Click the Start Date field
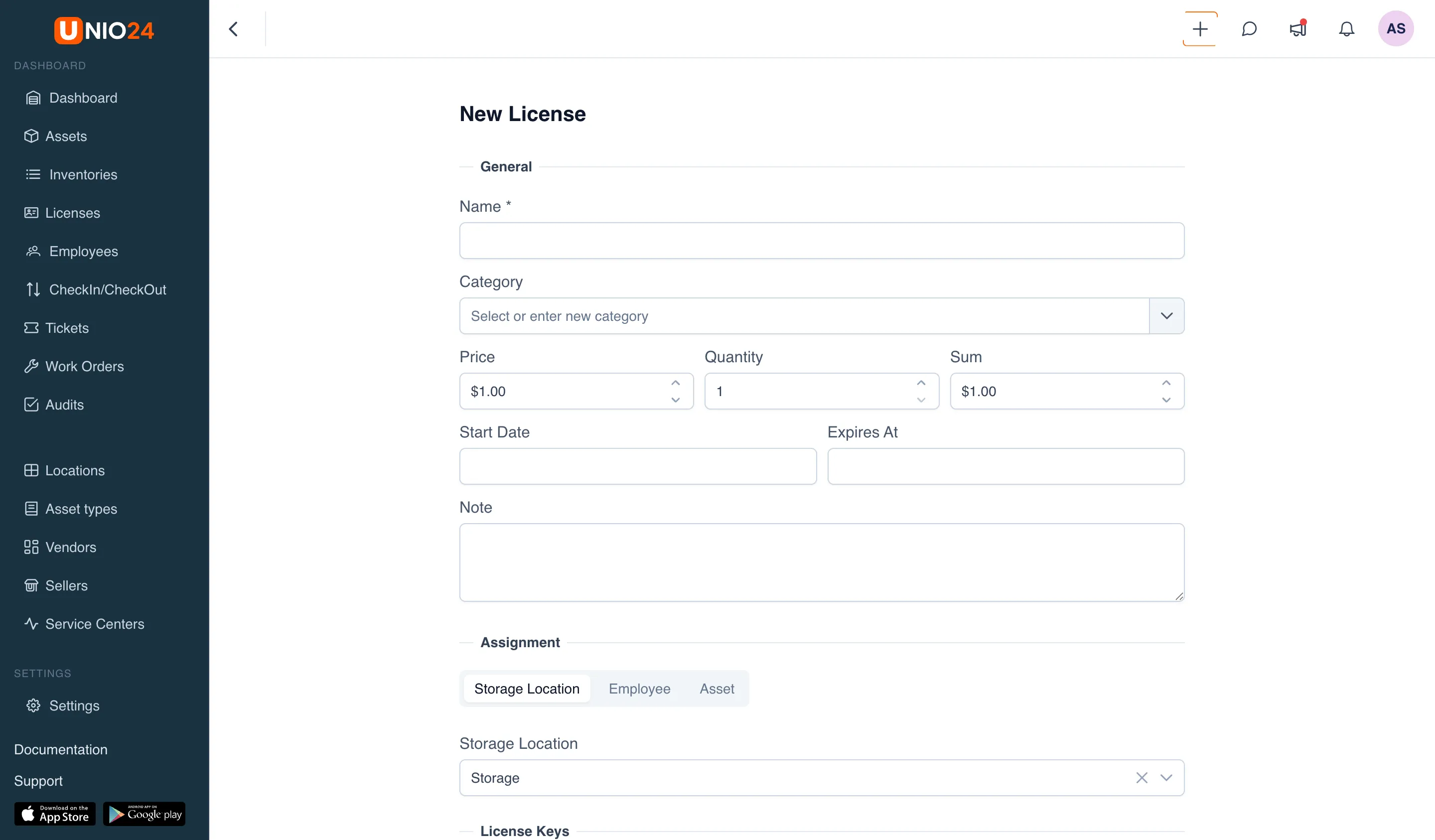 (638, 466)
